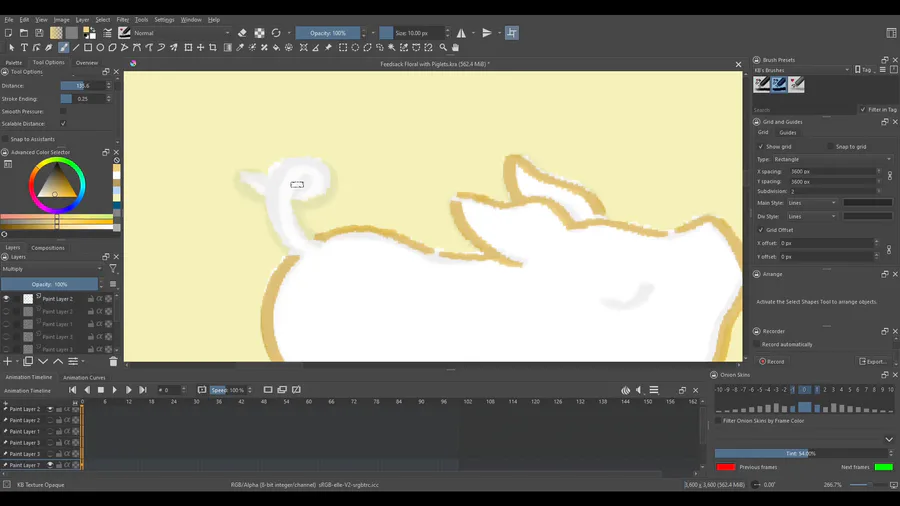Check Snap to Assistants
The width and height of the screenshot is (900, 506).
pyautogui.click(x=6, y=139)
